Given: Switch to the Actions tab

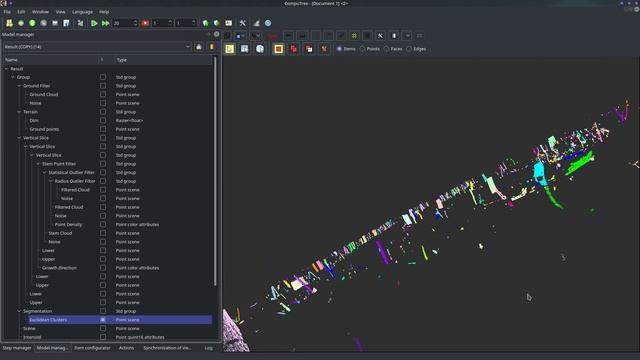Looking at the screenshot, I should point(126,348).
